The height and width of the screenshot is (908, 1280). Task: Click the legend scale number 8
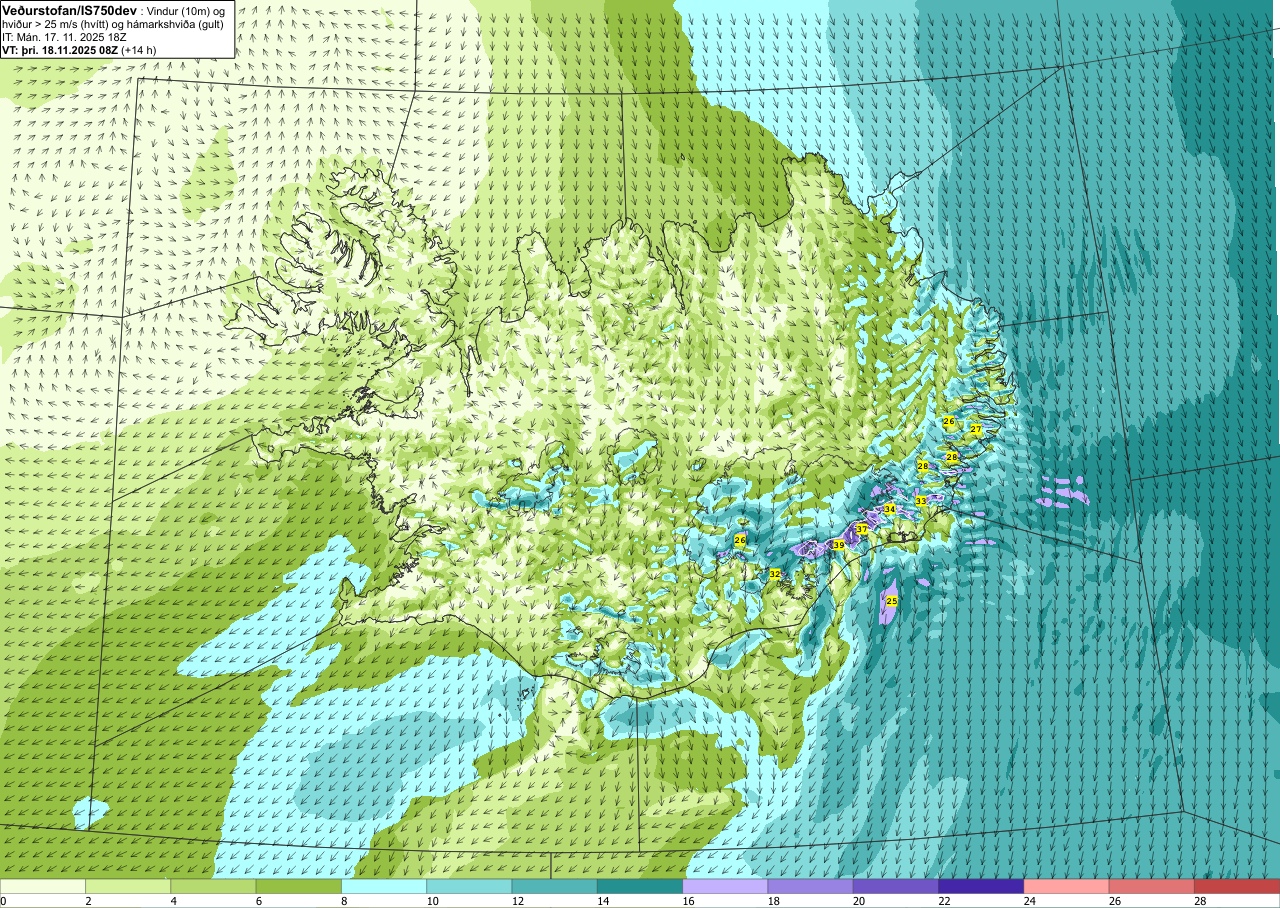pyautogui.click(x=342, y=901)
